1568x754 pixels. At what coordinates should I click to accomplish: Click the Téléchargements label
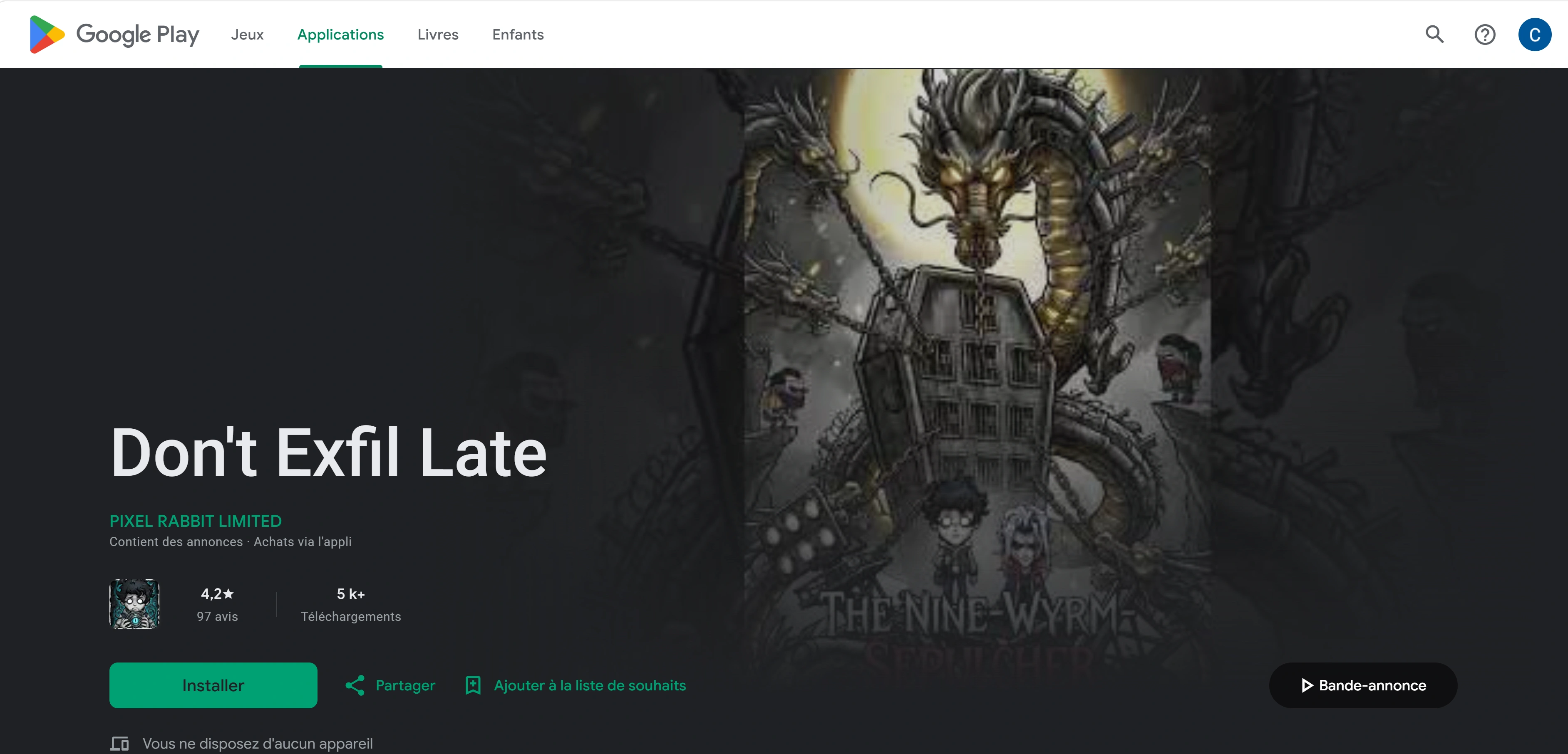(351, 616)
